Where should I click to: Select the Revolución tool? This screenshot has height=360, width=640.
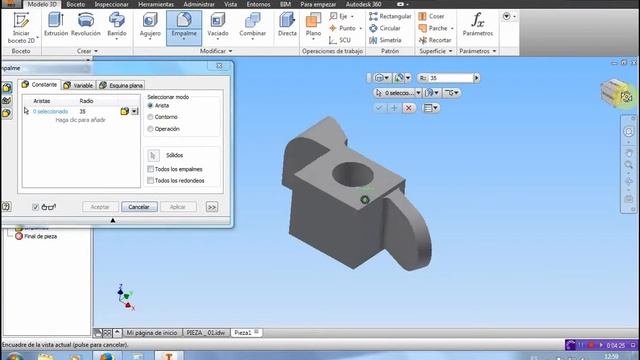(86, 25)
